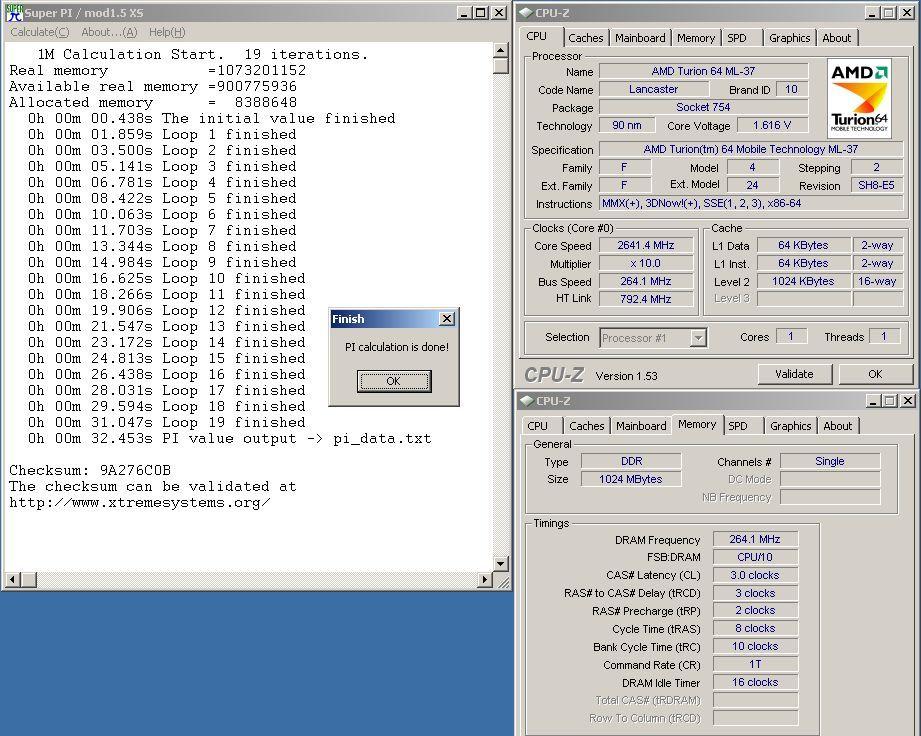The height and width of the screenshot is (736, 921).
Task: Open the Help menu in Super PI
Action: pos(167,32)
